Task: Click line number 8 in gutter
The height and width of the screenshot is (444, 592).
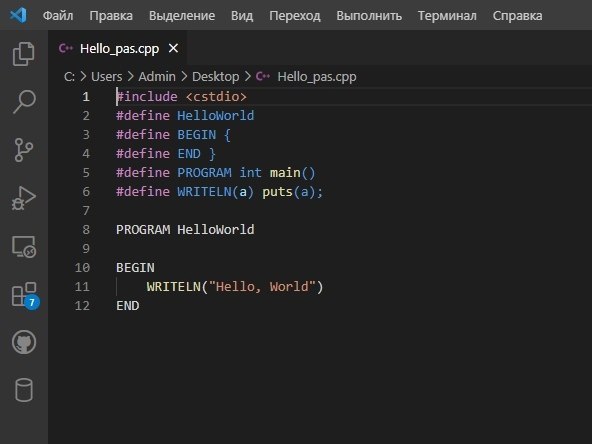Action: tap(86, 230)
